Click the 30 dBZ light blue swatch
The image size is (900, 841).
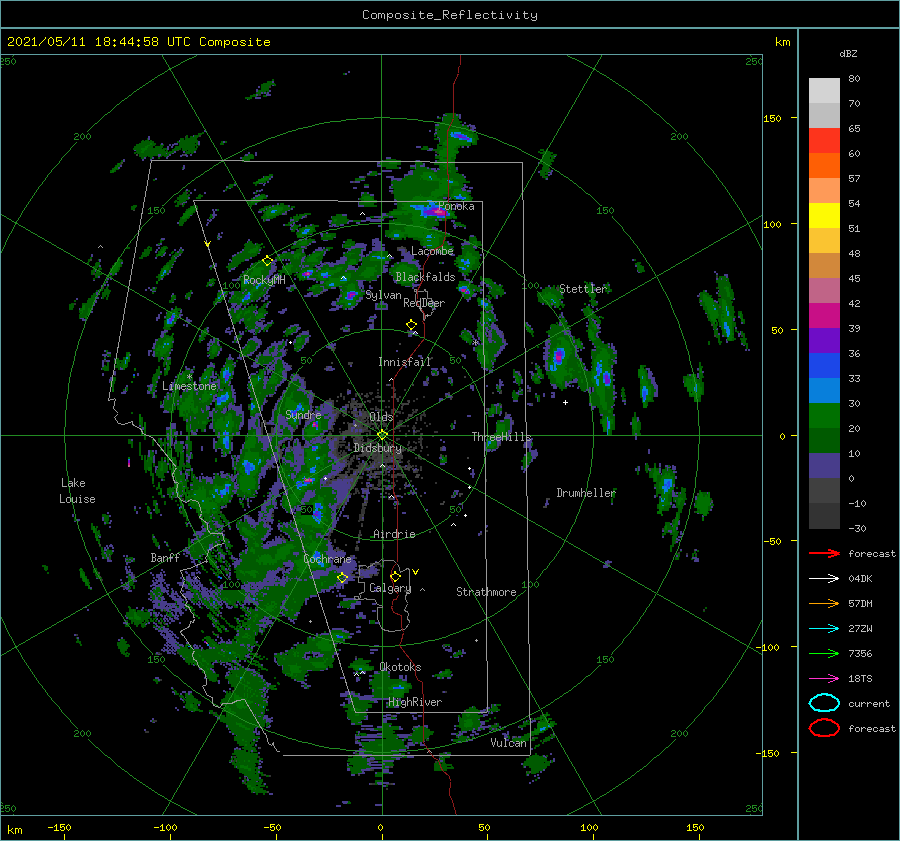click(x=824, y=390)
